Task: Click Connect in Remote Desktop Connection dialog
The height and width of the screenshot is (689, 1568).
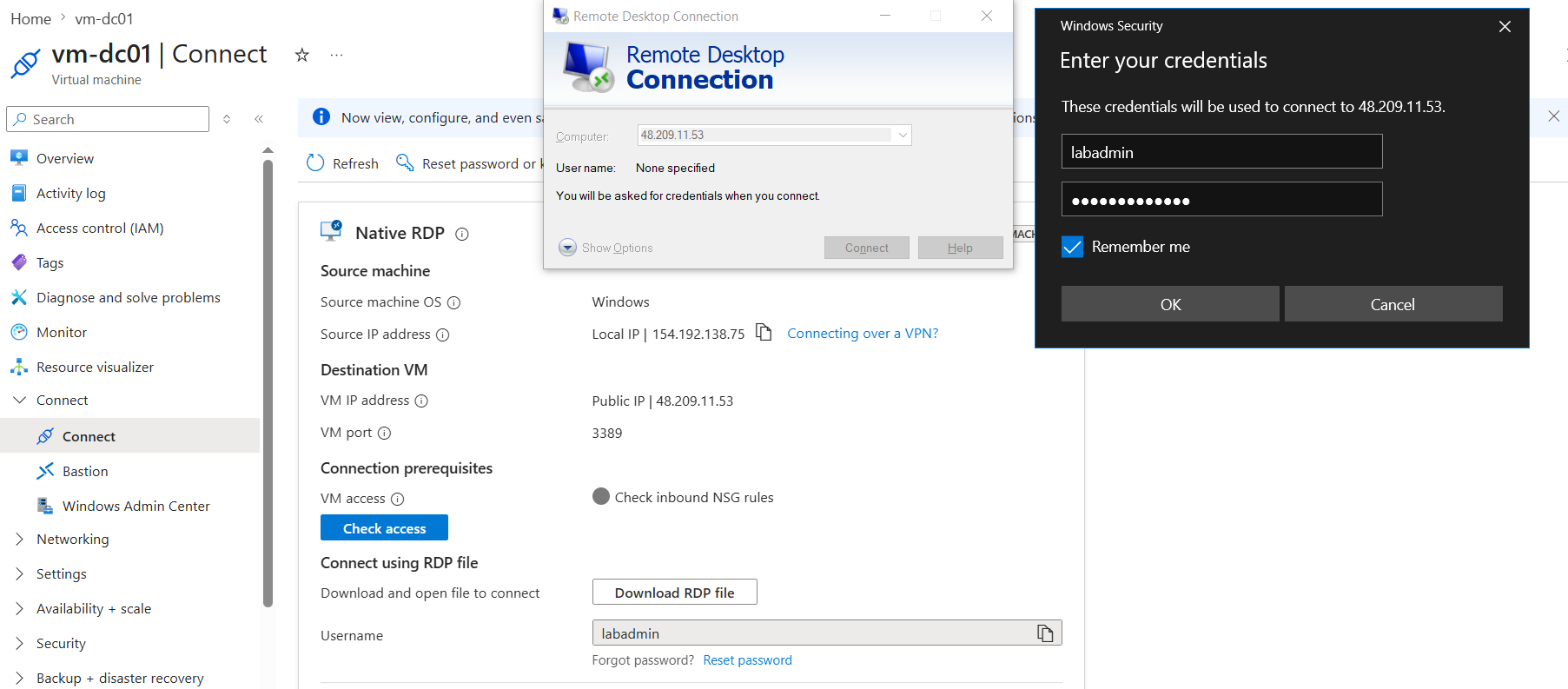Action: coord(866,248)
